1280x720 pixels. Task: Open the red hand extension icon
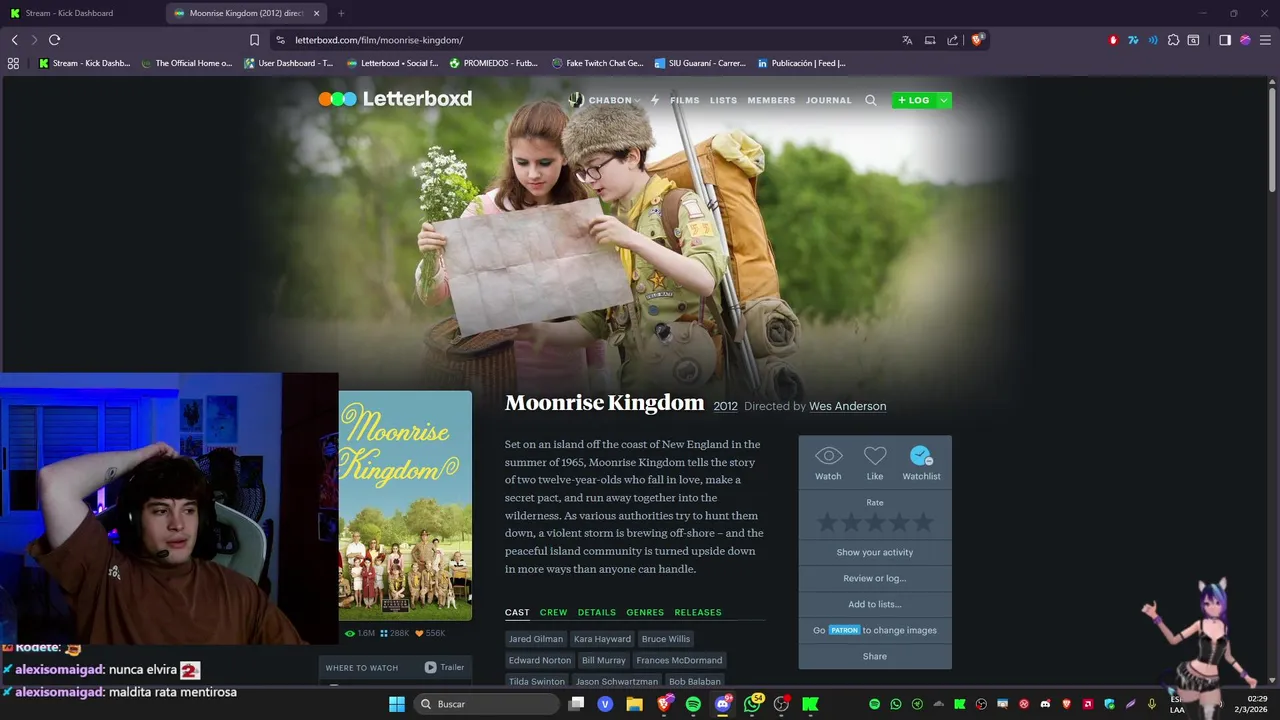(1113, 40)
